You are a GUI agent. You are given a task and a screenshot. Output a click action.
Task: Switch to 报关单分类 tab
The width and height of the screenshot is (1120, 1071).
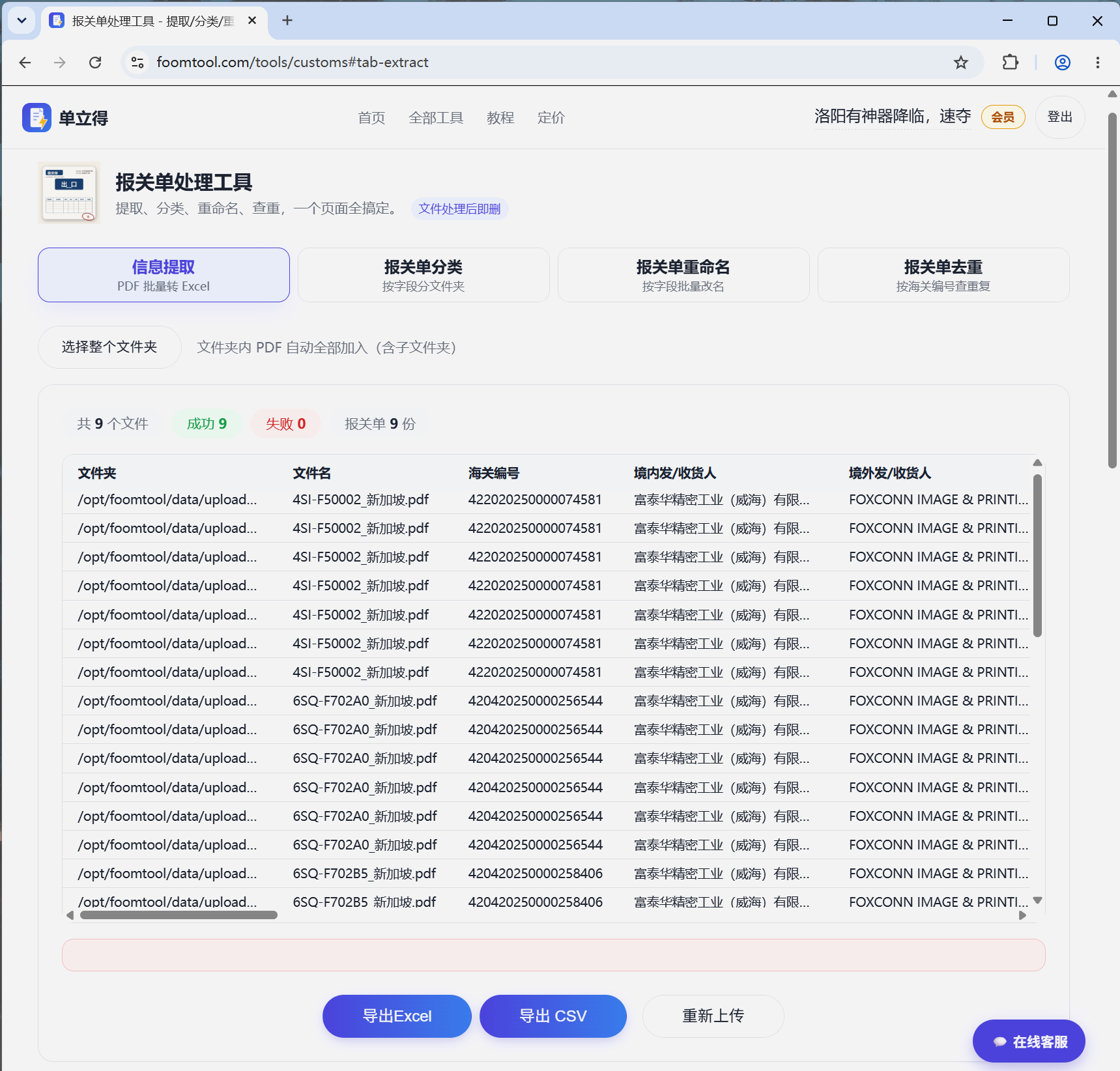click(x=424, y=275)
